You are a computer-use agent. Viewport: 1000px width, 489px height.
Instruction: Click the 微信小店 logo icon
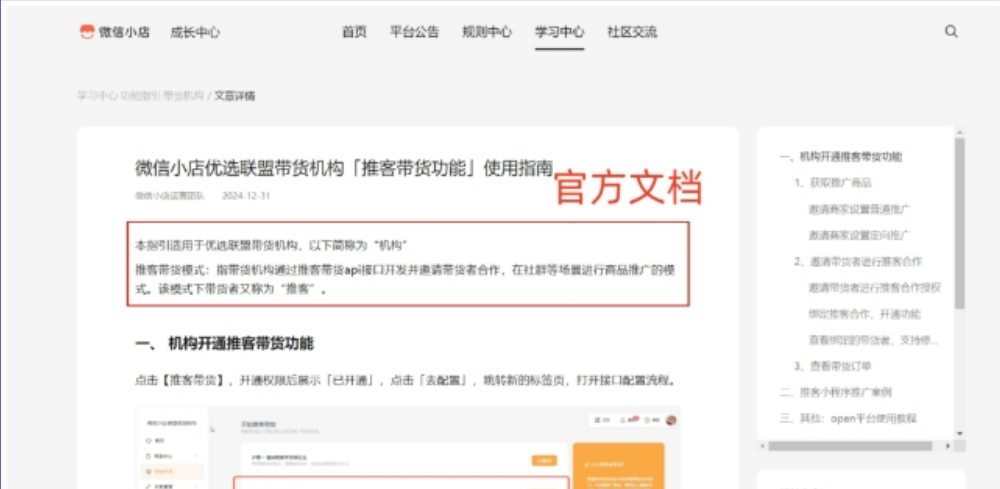(87, 32)
